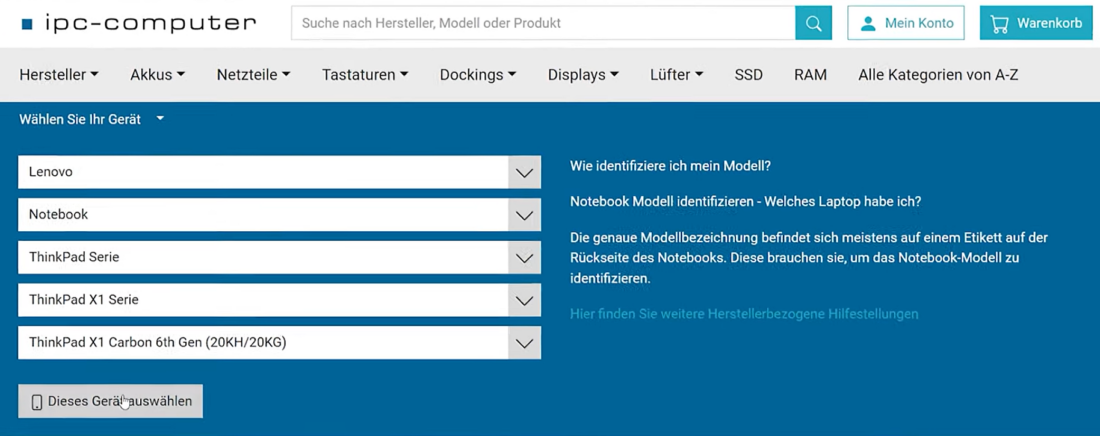The width and height of the screenshot is (1100, 436).
Task: Expand the Dockings menu
Action: tap(478, 74)
